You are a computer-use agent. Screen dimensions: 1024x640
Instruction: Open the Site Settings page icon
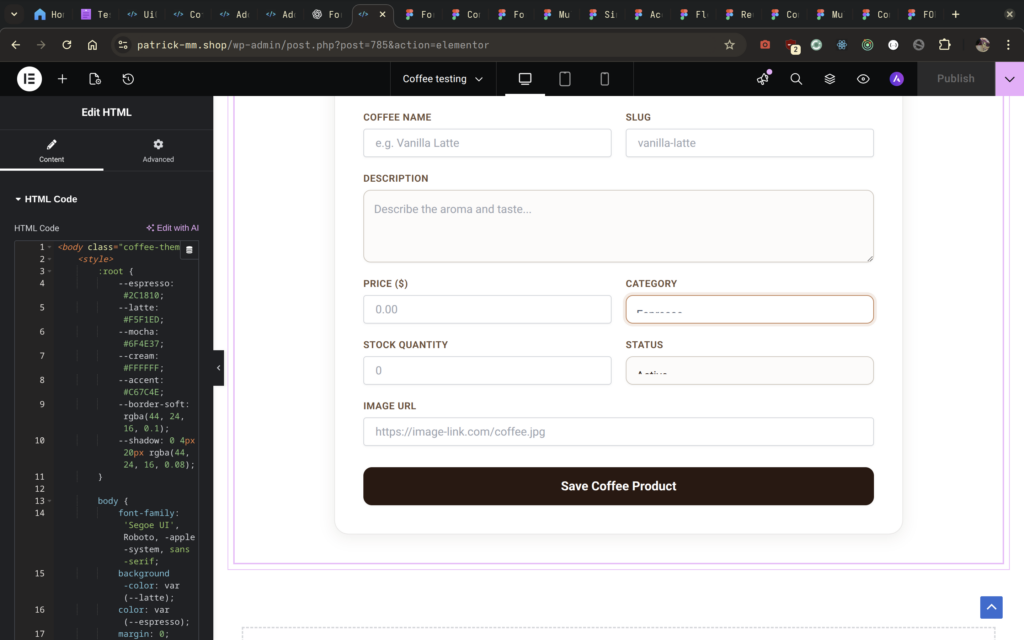(95, 79)
